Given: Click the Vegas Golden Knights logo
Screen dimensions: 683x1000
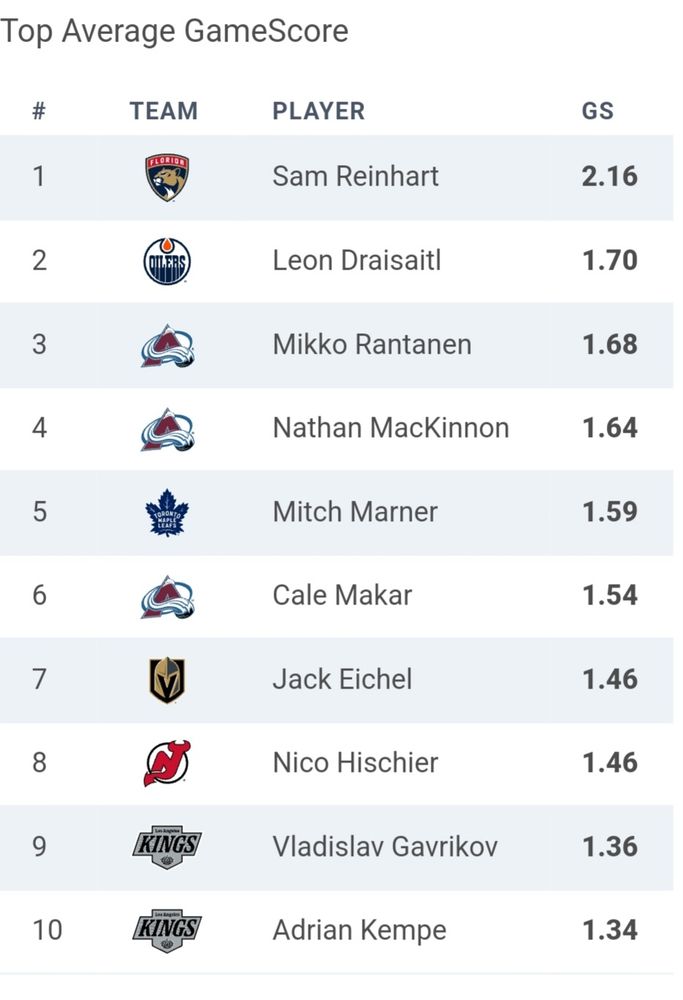Looking at the screenshot, I should 167,680.
